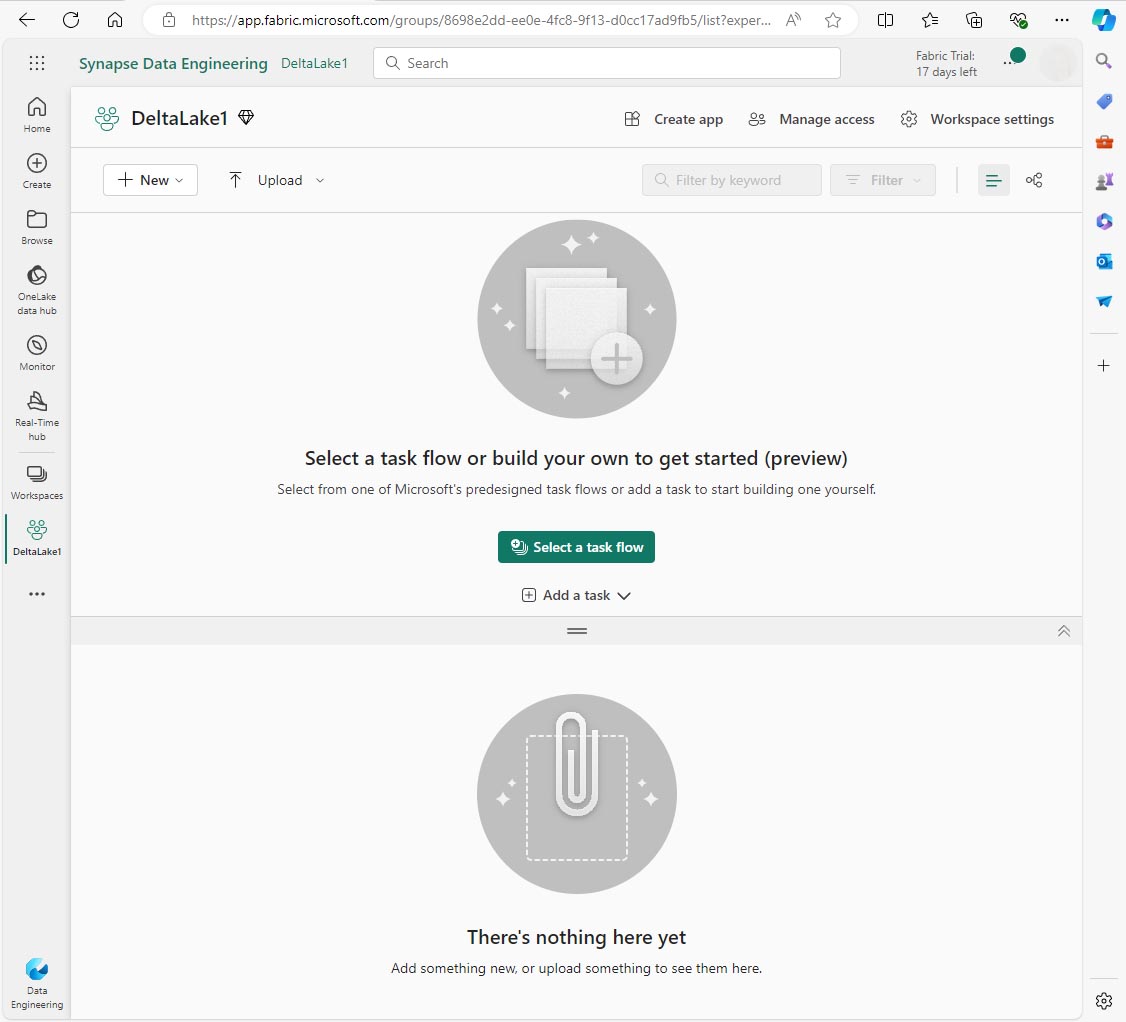Open Real-Time hub in sidebar
Image resolution: width=1126 pixels, height=1022 pixels.
[37, 417]
